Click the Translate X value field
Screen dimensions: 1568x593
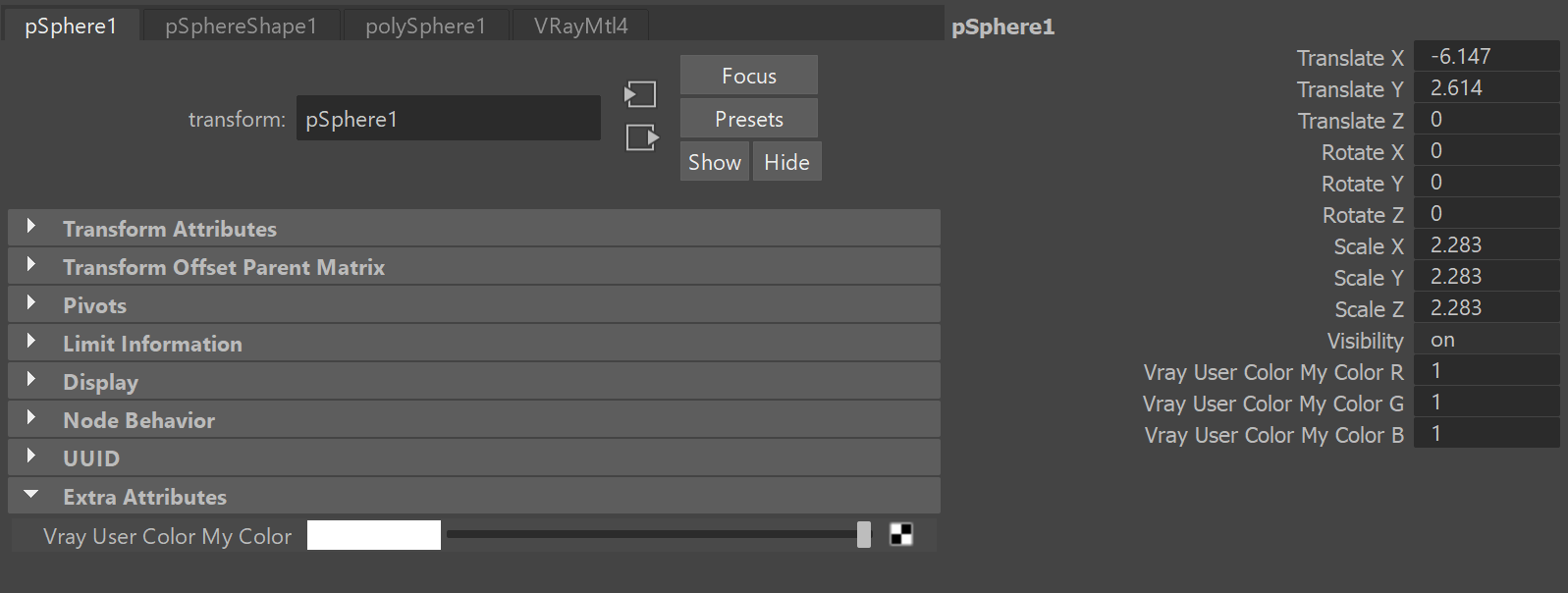[1487, 56]
